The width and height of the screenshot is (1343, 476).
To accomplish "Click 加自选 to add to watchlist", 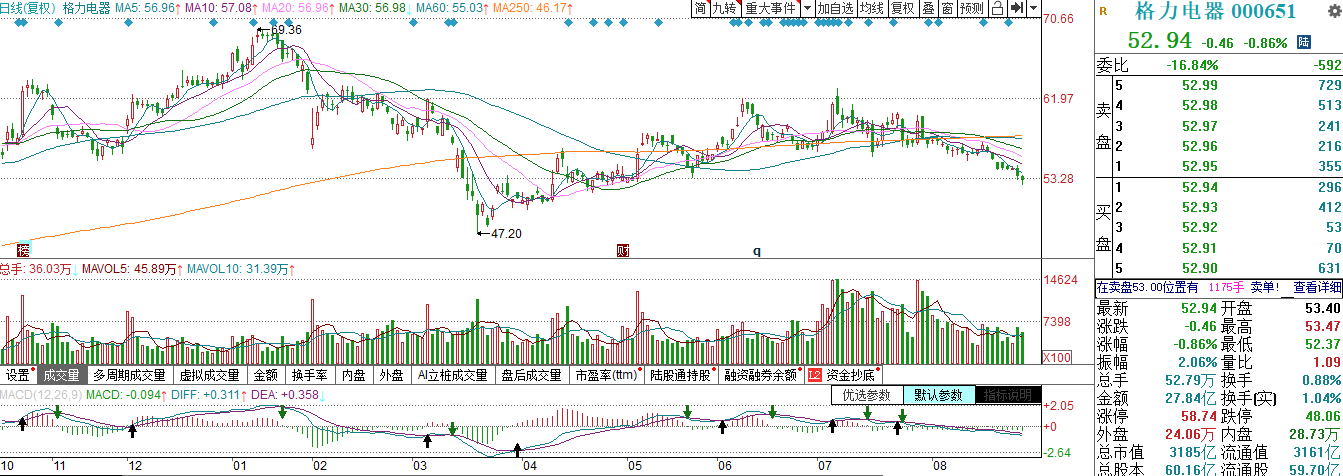I will click(x=836, y=8).
